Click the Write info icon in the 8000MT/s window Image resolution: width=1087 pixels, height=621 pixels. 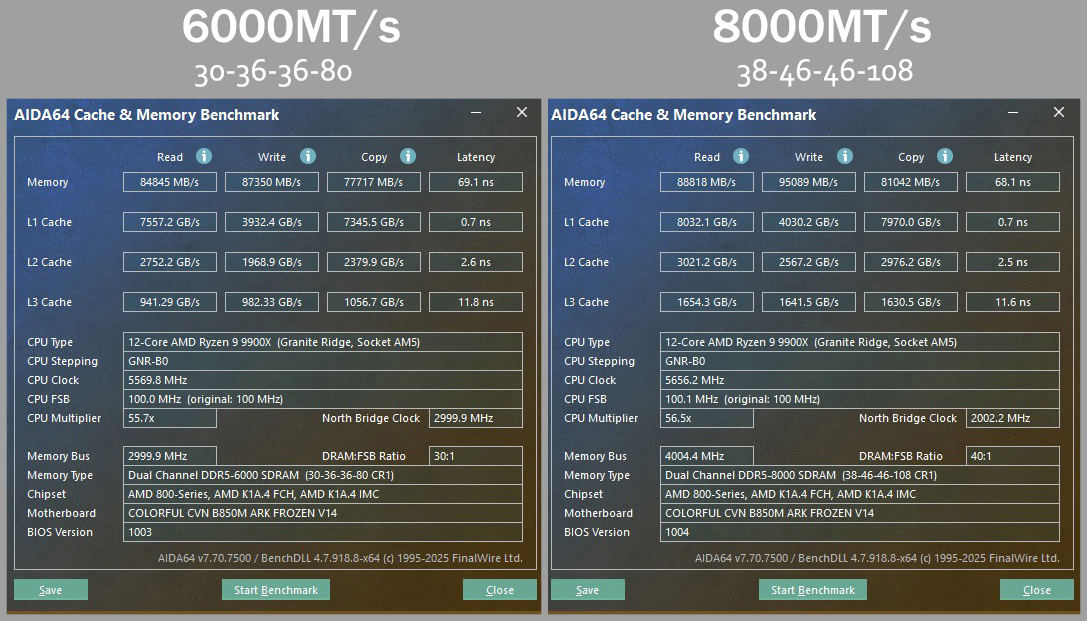(x=844, y=156)
